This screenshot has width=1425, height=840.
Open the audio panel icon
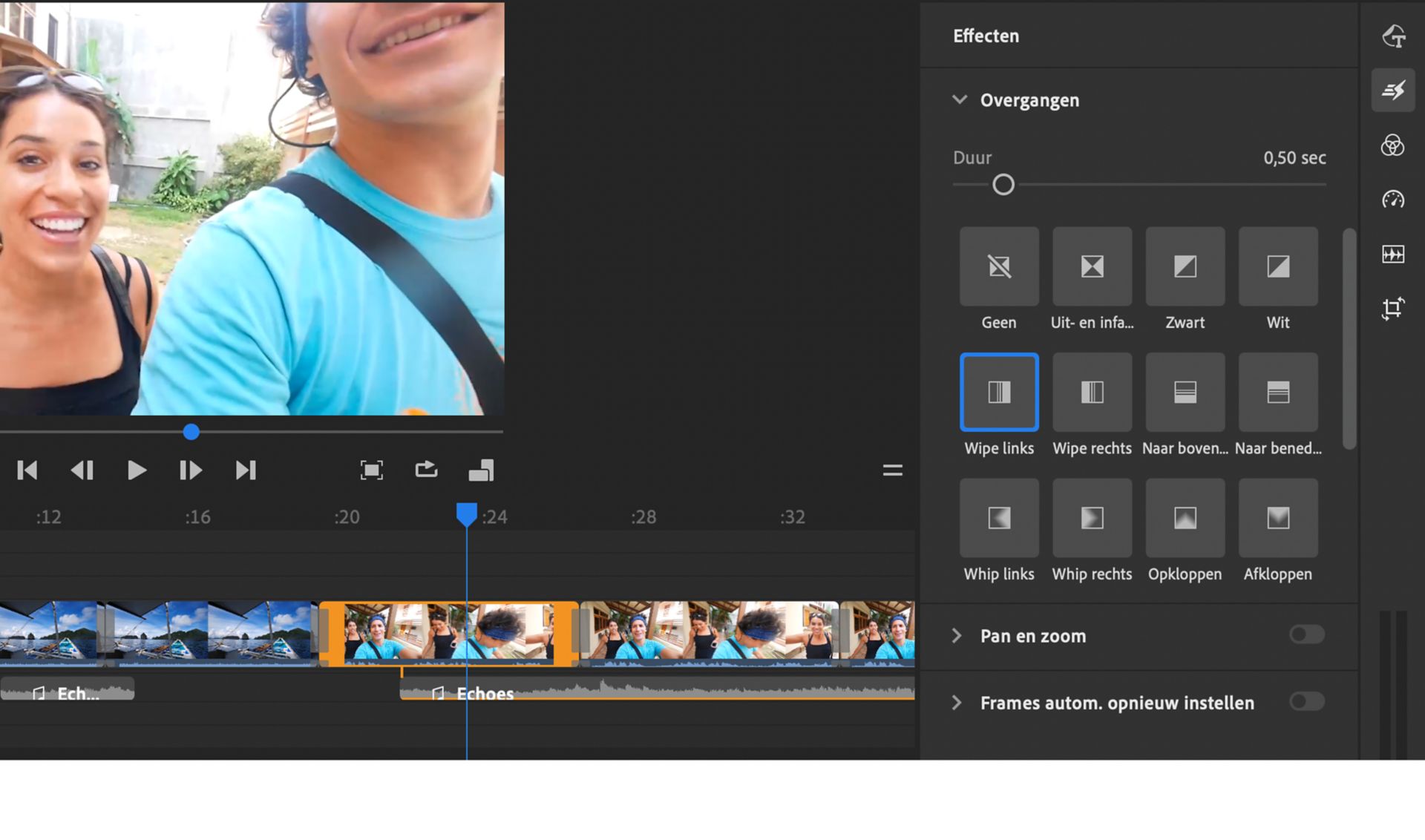coord(1392,255)
